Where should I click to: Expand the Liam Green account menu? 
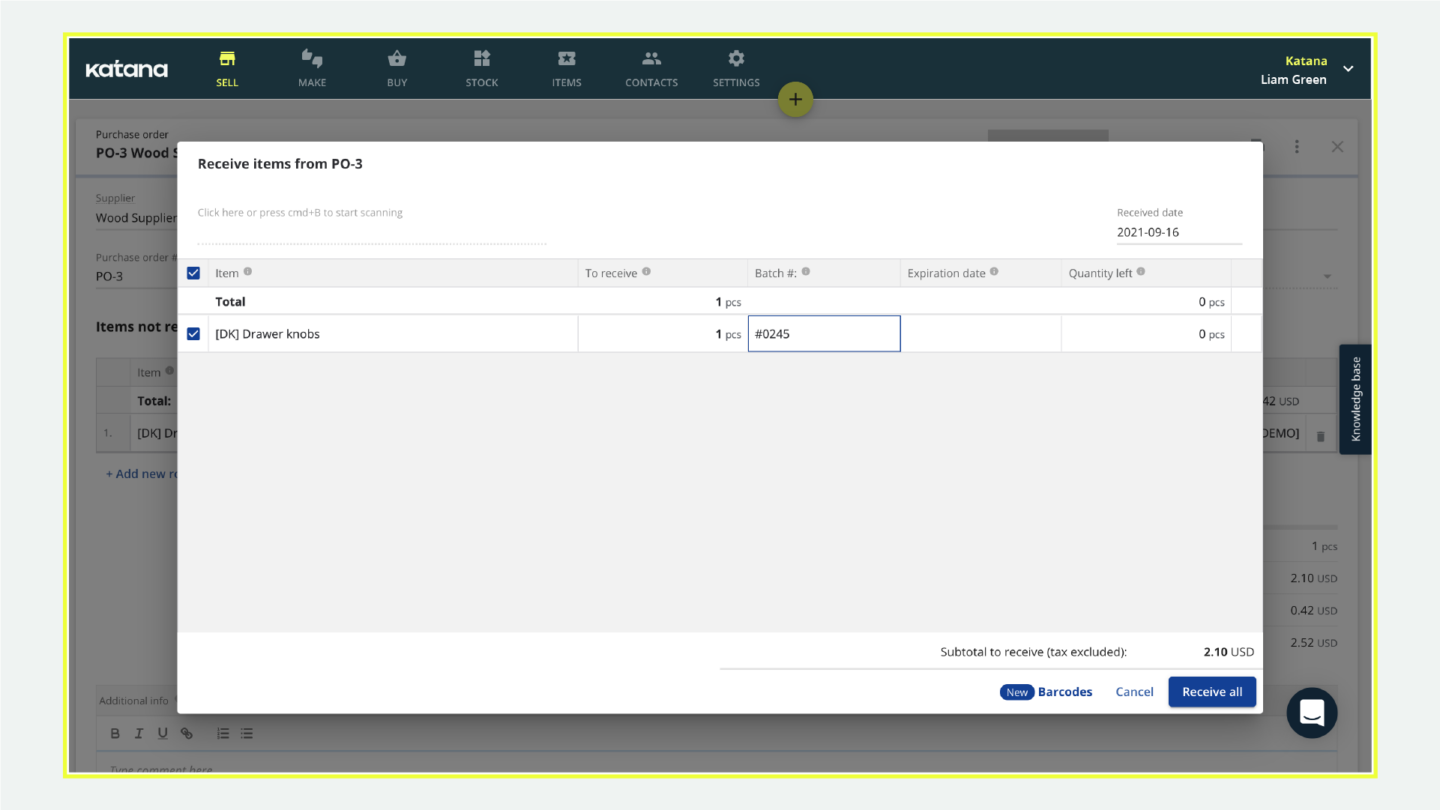pos(1348,69)
